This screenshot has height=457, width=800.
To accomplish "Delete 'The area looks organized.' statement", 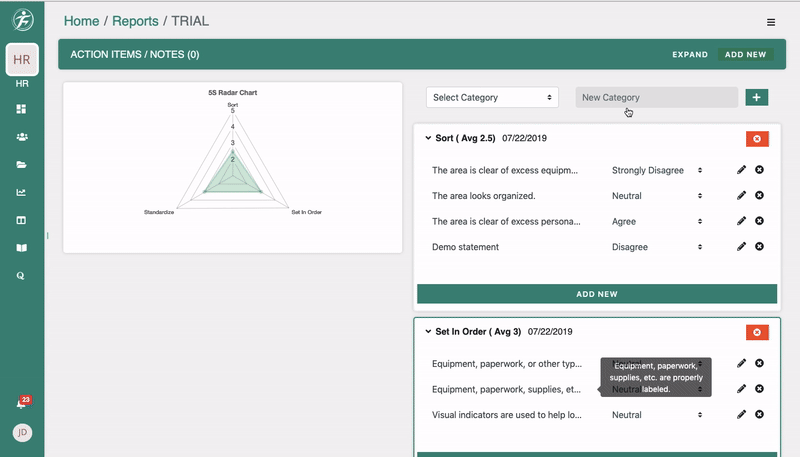I will coord(759,196).
